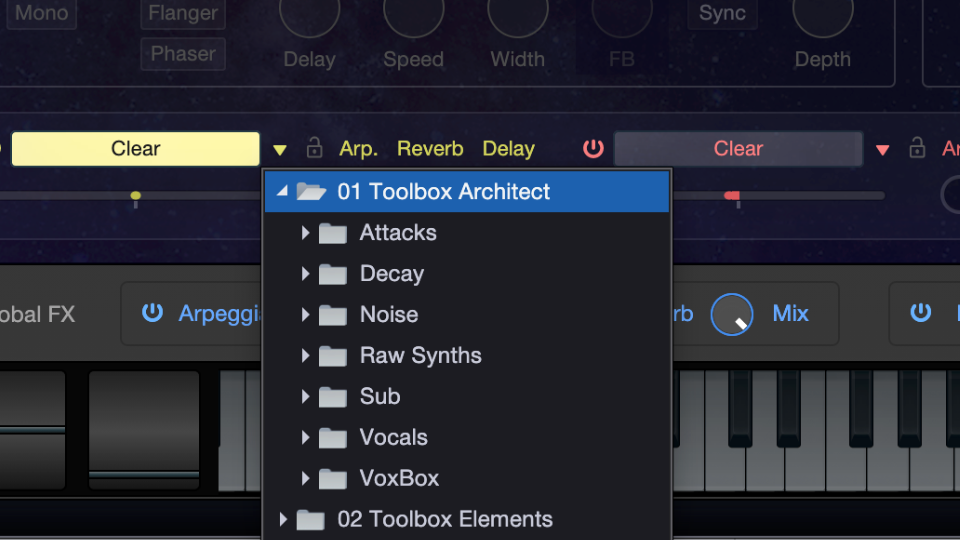
Task: Toggle the Arpeggiator power button
Action: pyautogui.click(x=152, y=313)
